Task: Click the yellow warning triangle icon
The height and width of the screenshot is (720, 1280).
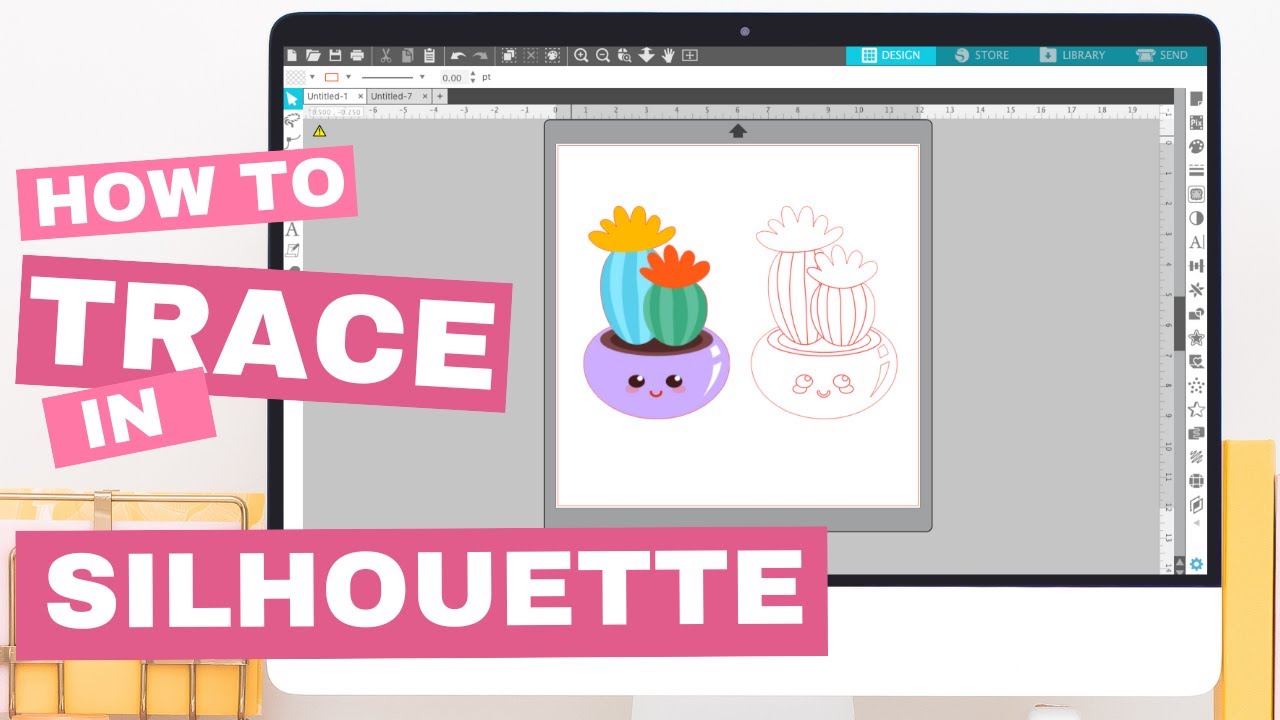Action: (x=319, y=130)
